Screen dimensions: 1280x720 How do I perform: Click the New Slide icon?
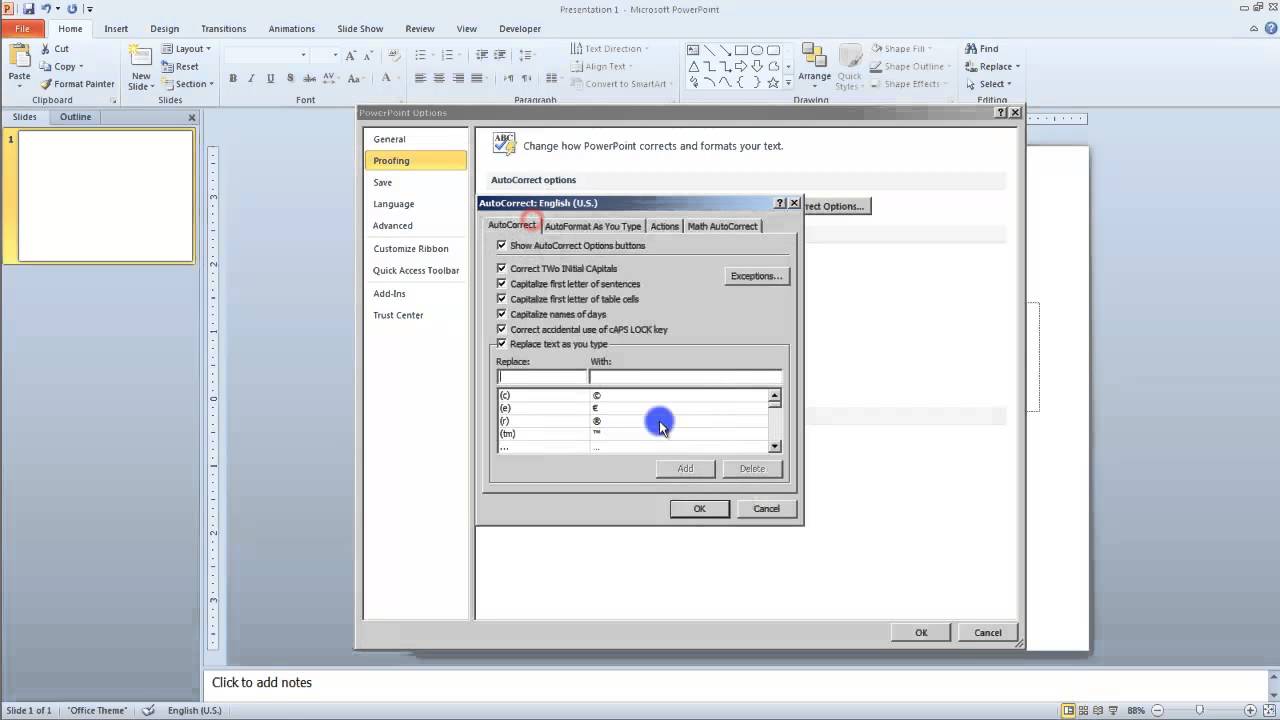tap(141, 56)
